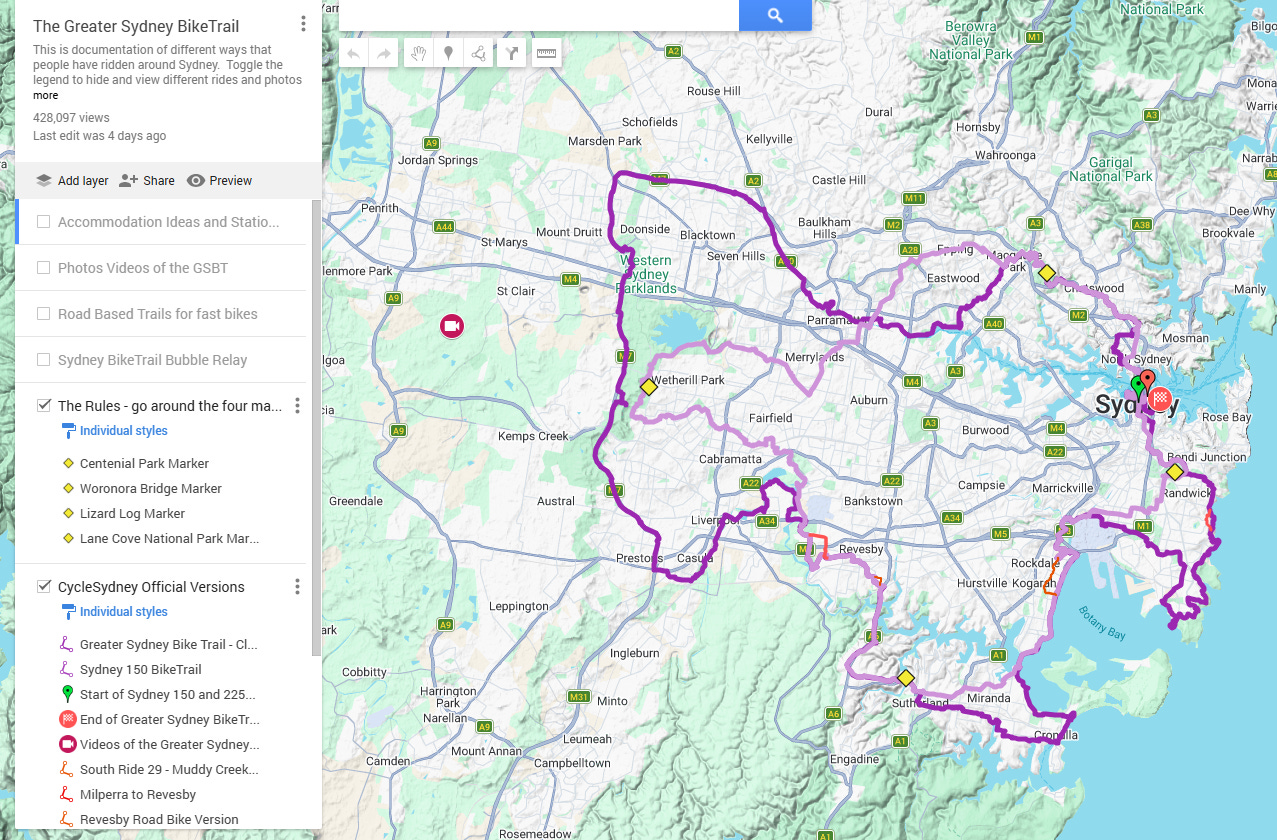Select the Draw a line tool

479,53
